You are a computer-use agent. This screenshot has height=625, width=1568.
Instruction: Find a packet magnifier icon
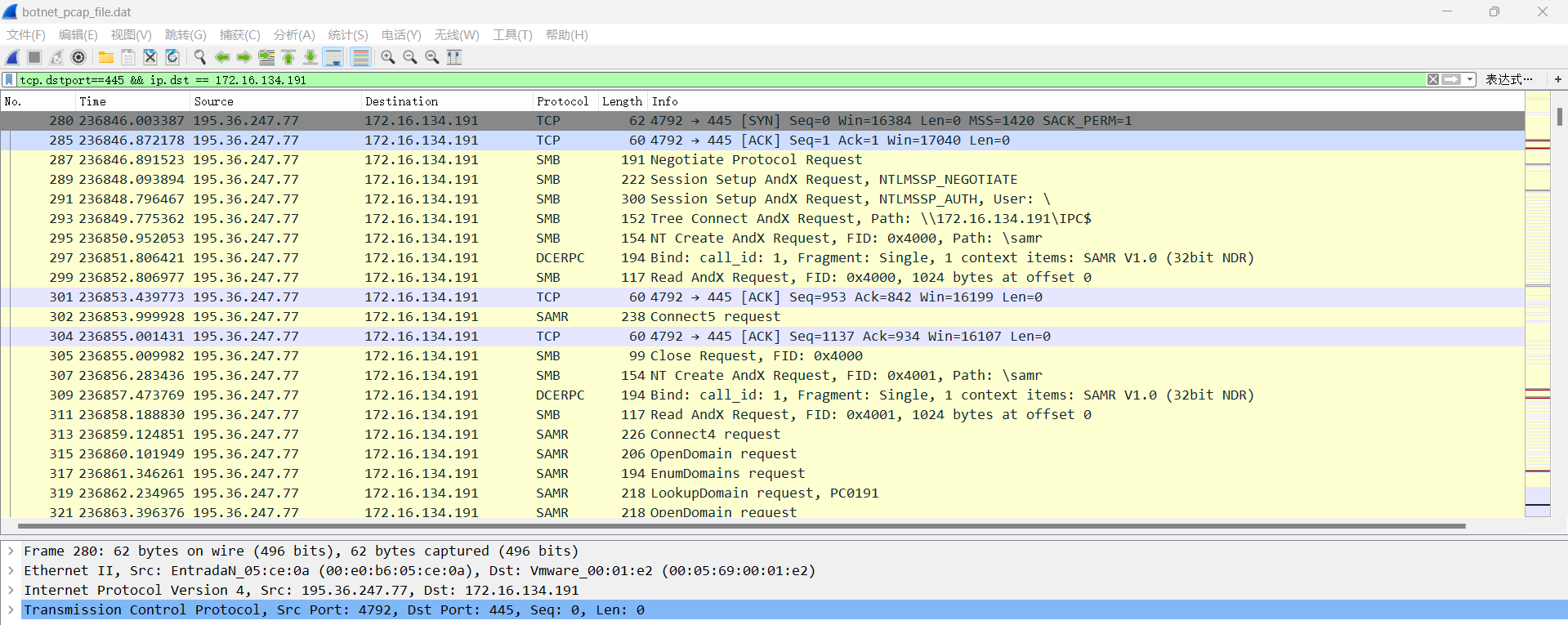click(200, 57)
